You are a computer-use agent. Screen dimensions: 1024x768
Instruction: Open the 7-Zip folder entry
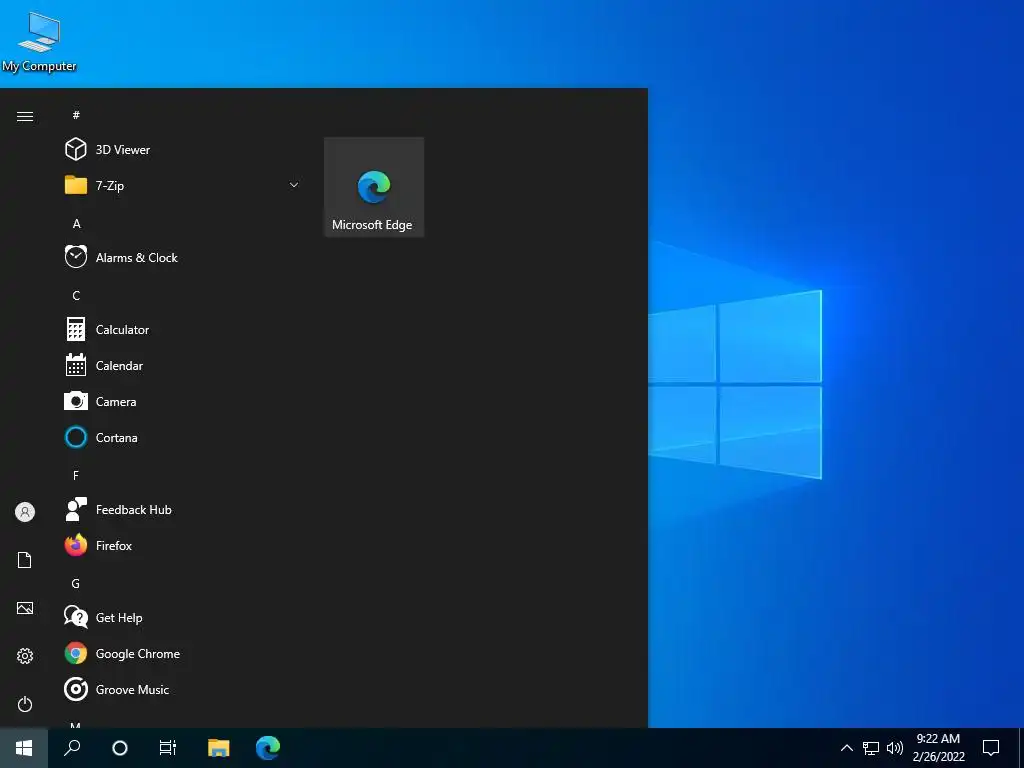click(x=183, y=185)
